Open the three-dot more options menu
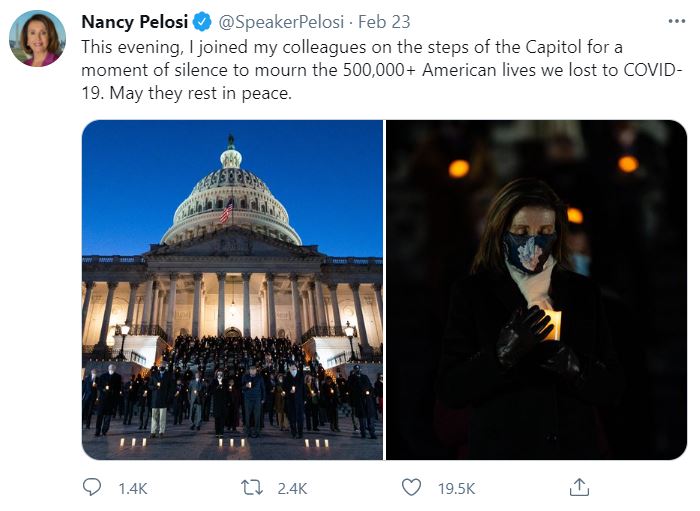The width and height of the screenshot is (700, 511). [677, 21]
